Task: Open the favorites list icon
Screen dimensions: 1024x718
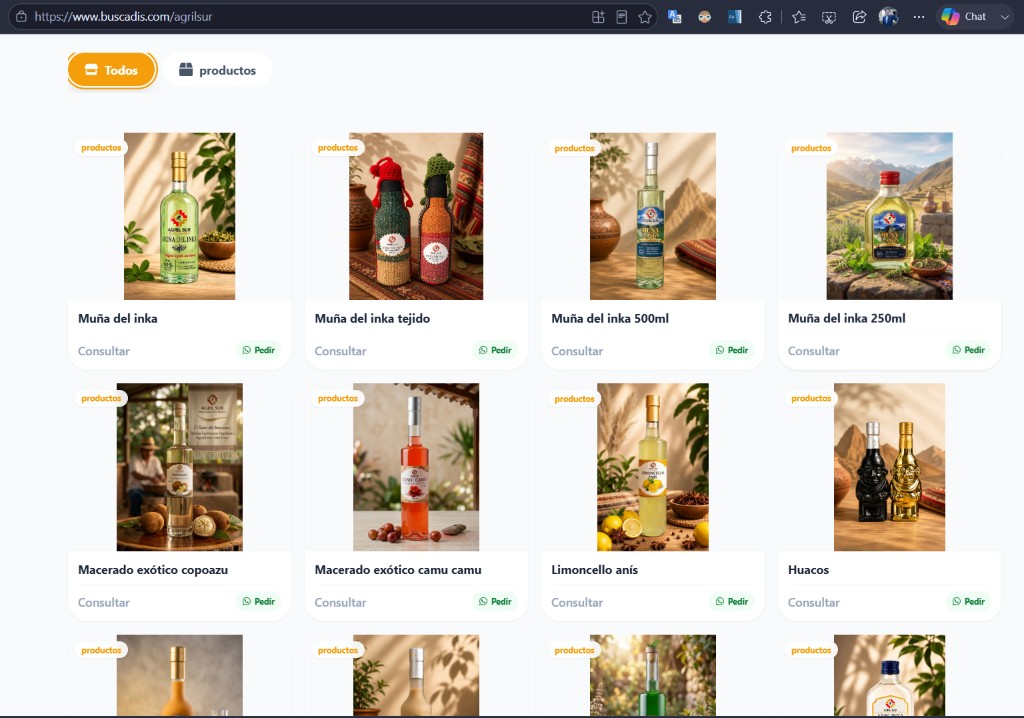Action: [x=799, y=17]
